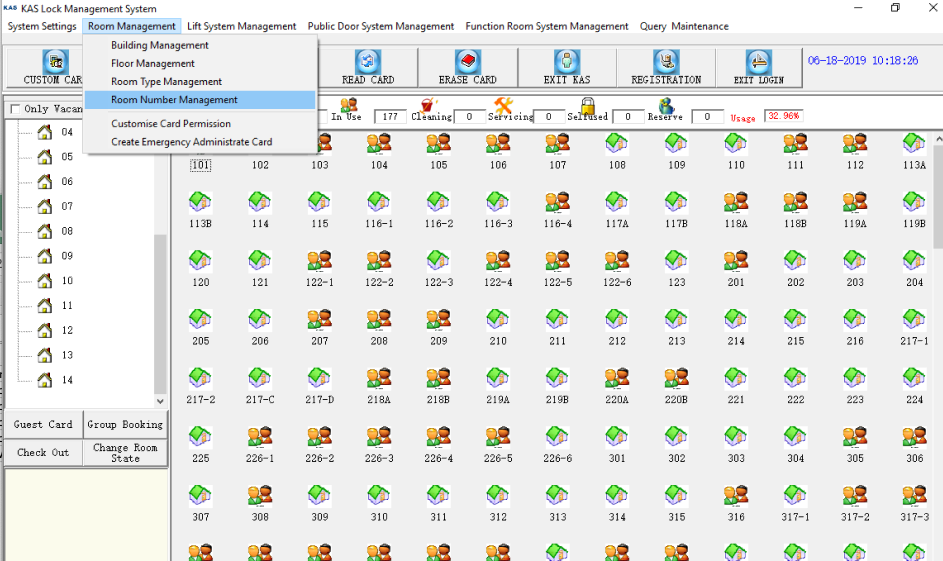Click the EXIT KAS toolbar icon

click(567, 61)
